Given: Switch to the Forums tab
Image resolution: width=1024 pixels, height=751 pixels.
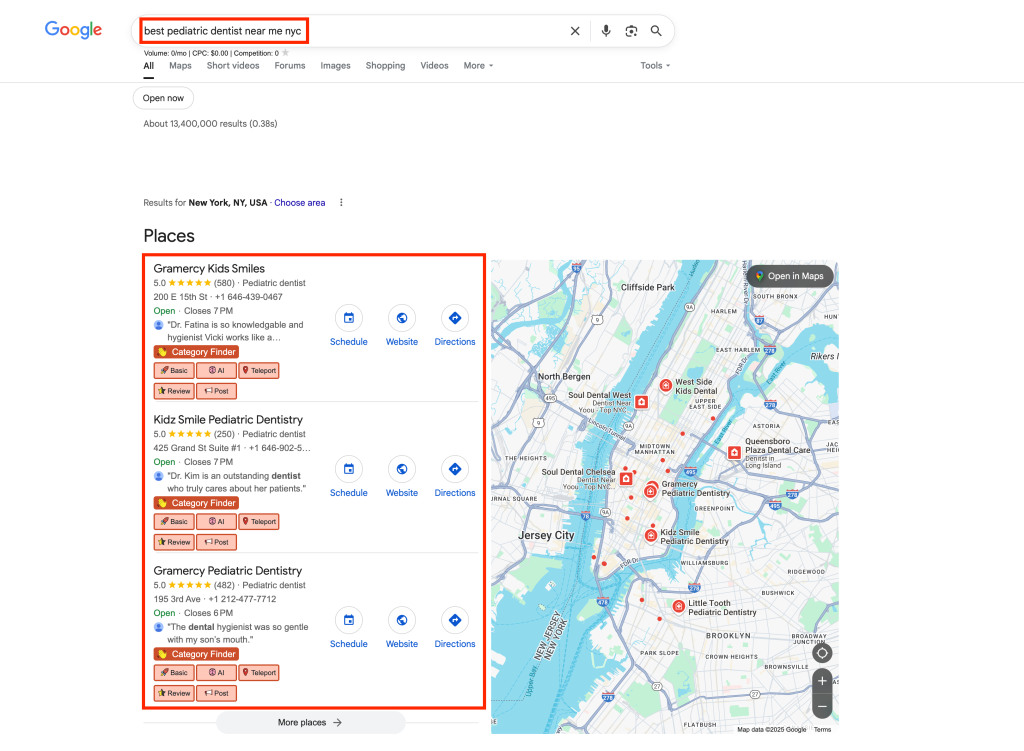Looking at the screenshot, I should click(x=290, y=65).
